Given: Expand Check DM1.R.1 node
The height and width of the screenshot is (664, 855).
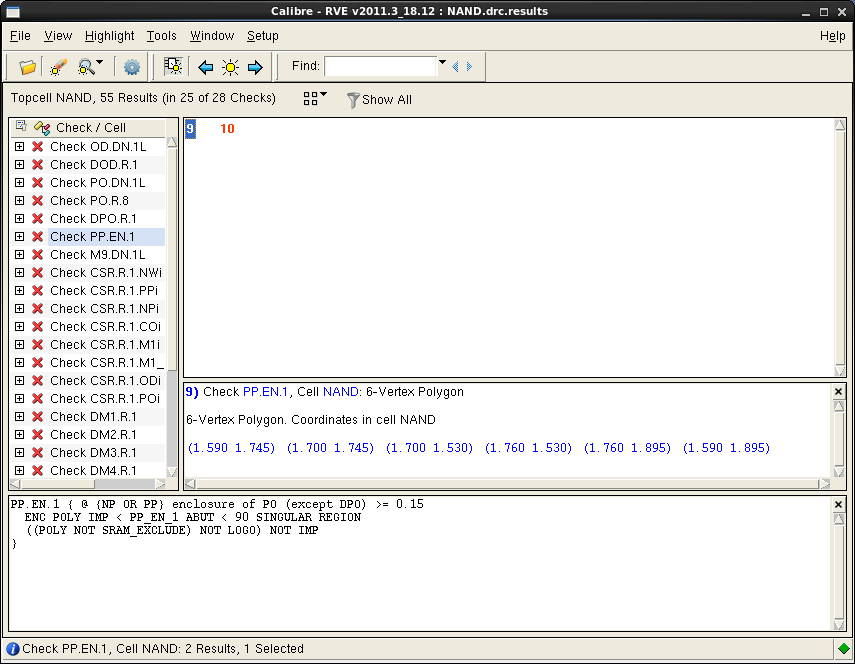Looking at the screenshot, I should click(20, 416).
